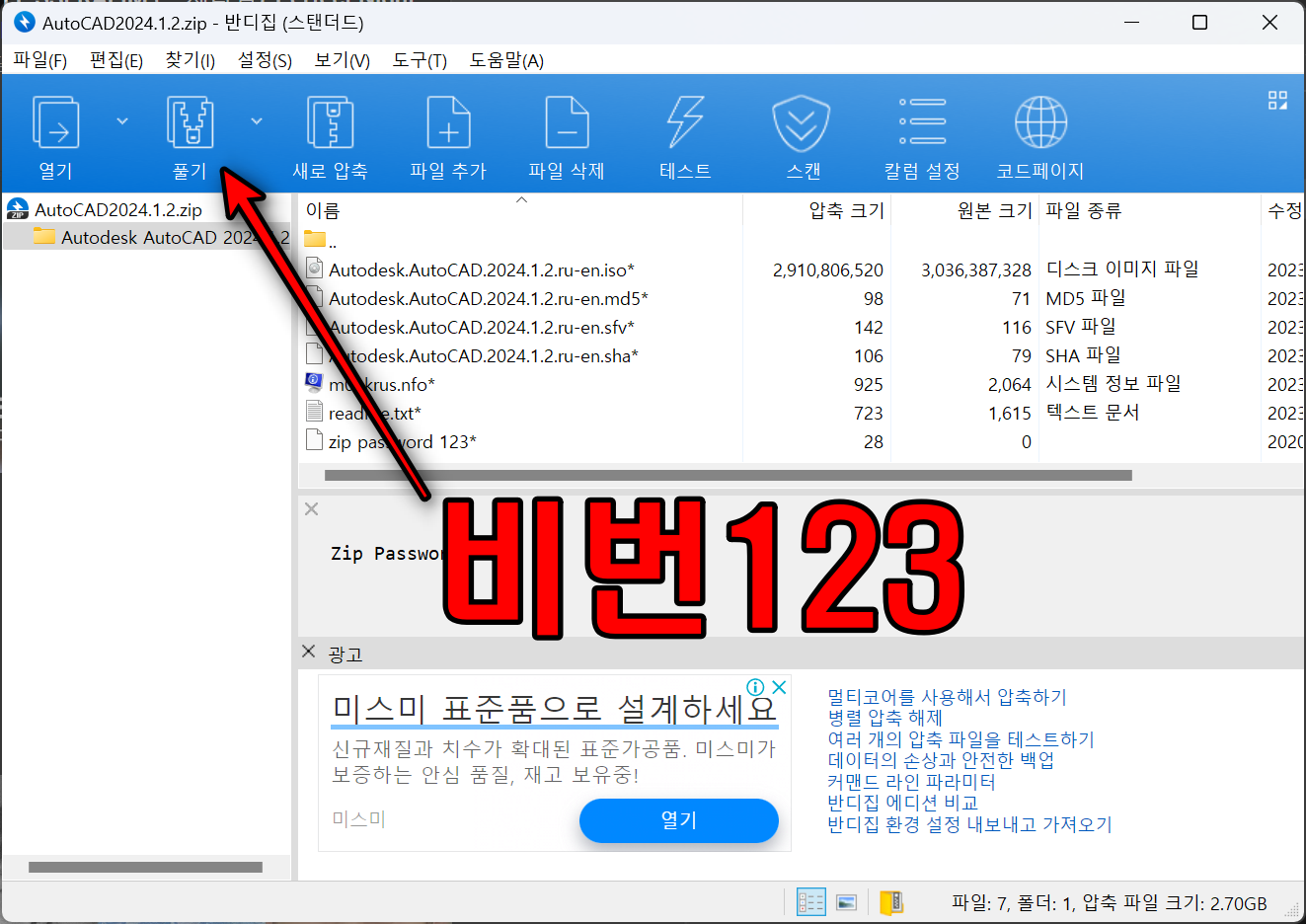1306x924 pixels.
Task: Switch to thumbnail view icon in status bar
Action: click(x=846, y=902)
